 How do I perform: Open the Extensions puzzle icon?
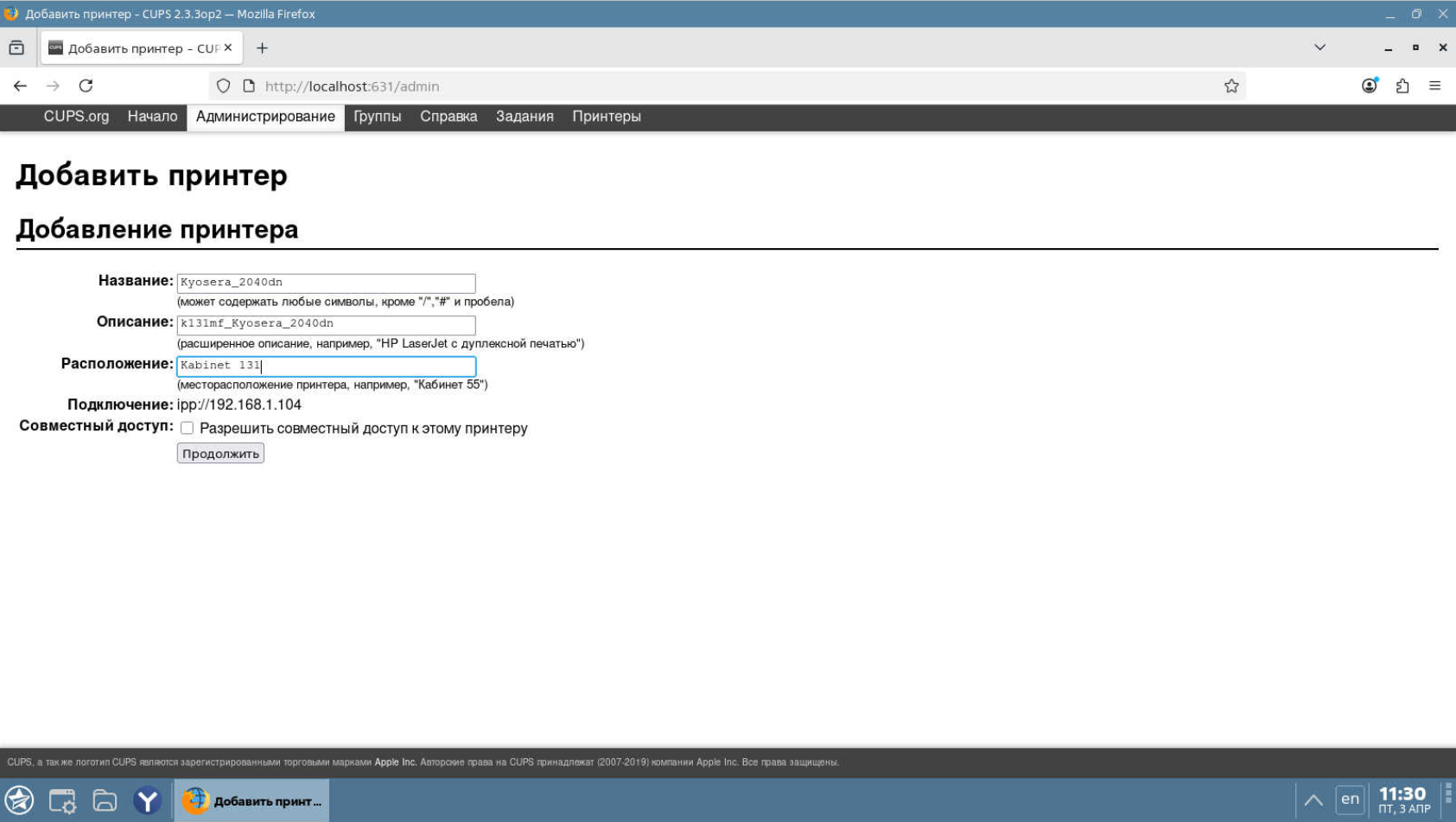click(x=1402, y=86)
